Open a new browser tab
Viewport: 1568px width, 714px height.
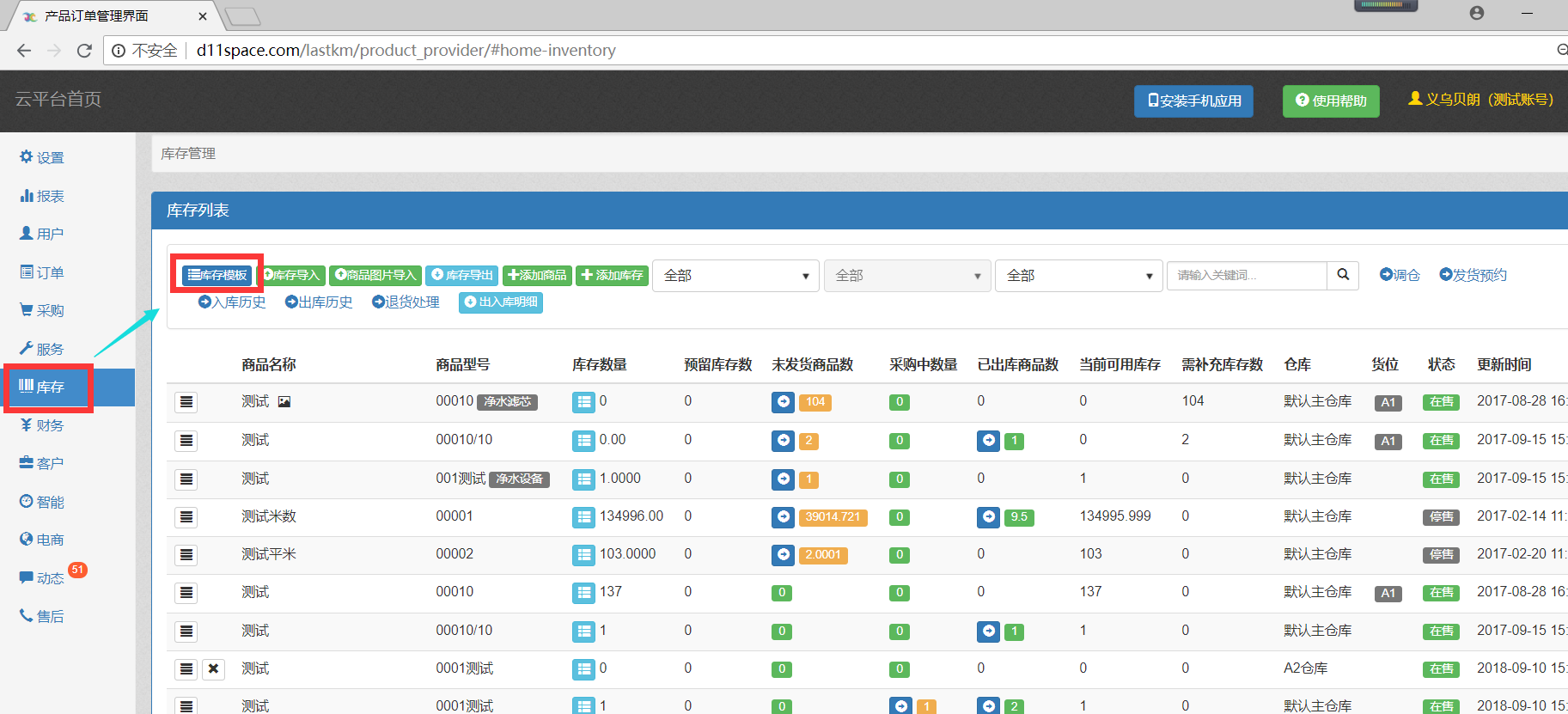point(242,16)
